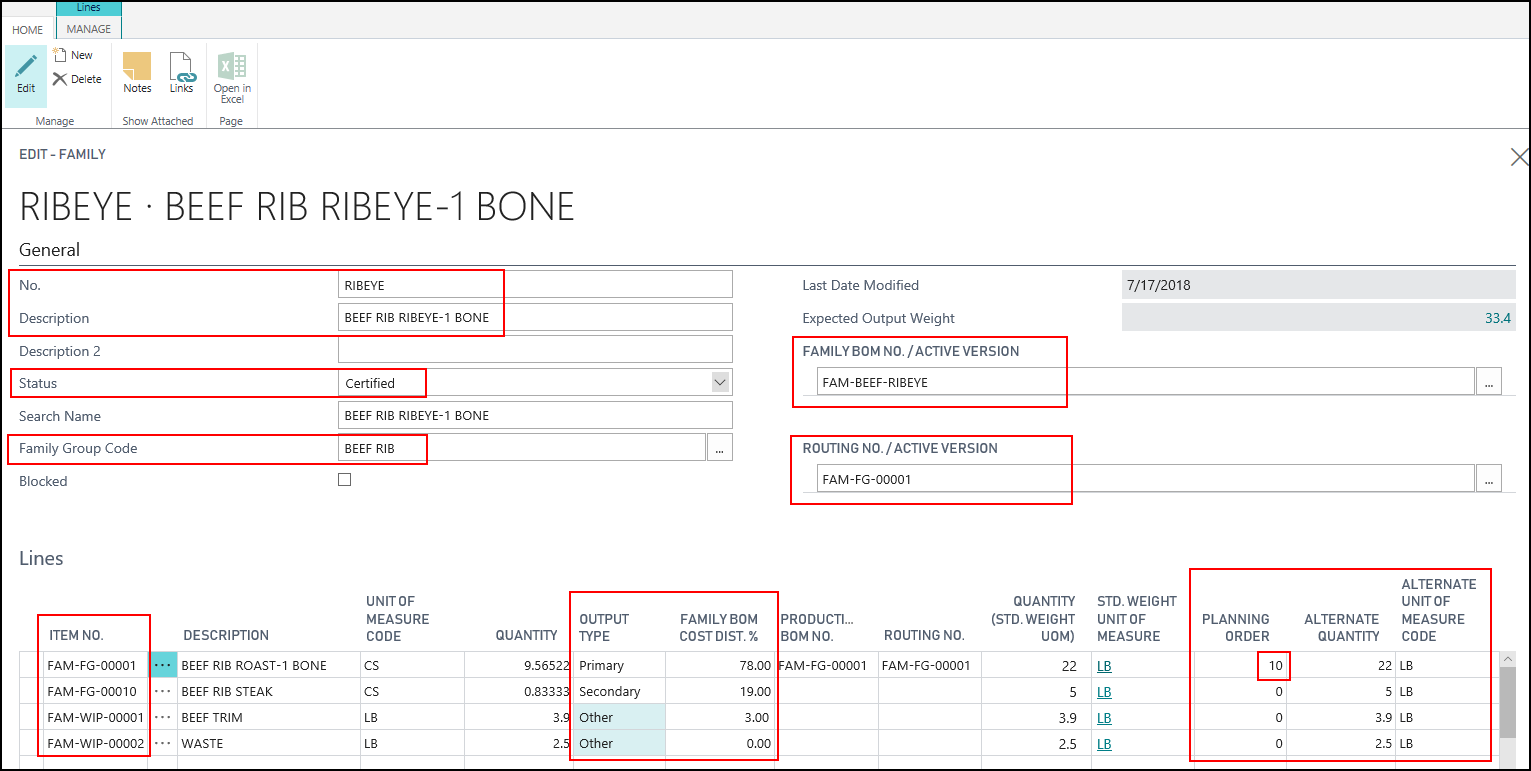Viewport: 1531px width, 771px height.
Task: Switch to the HOME ribbon tab
Action: tap(27, 30)
